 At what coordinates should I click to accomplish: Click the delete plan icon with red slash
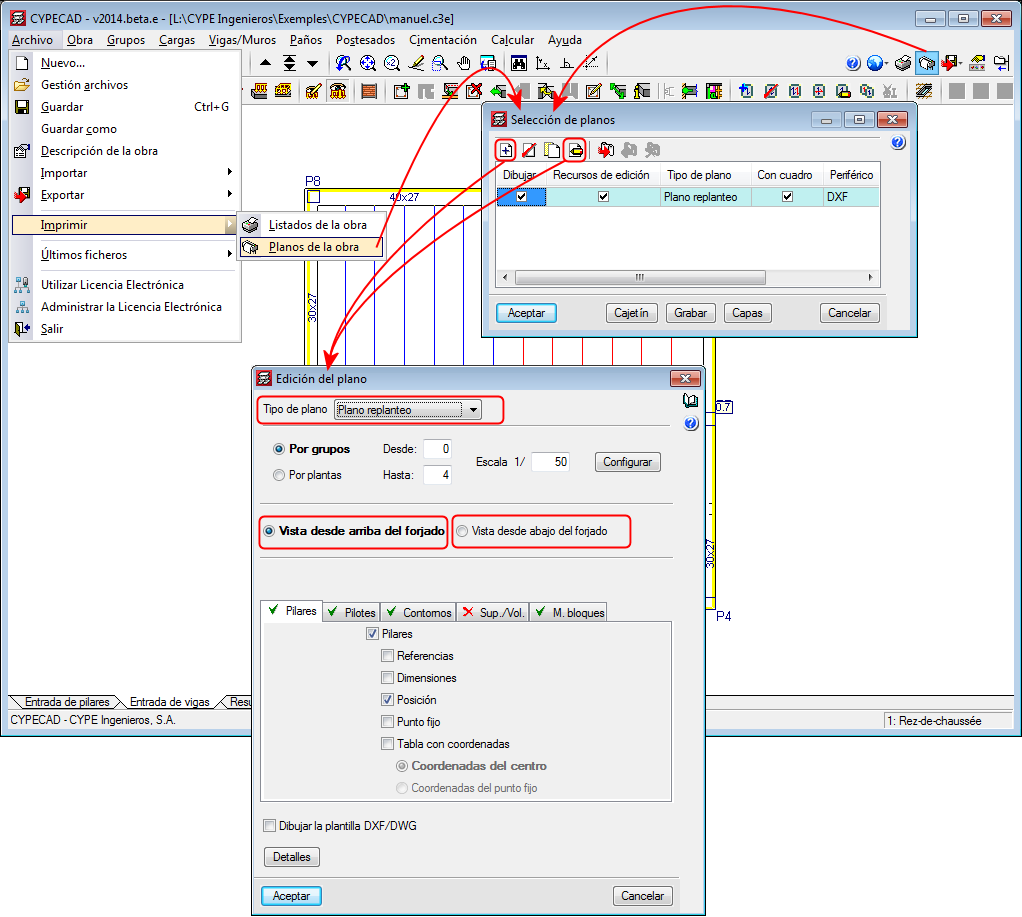click(x=529, y=151)
